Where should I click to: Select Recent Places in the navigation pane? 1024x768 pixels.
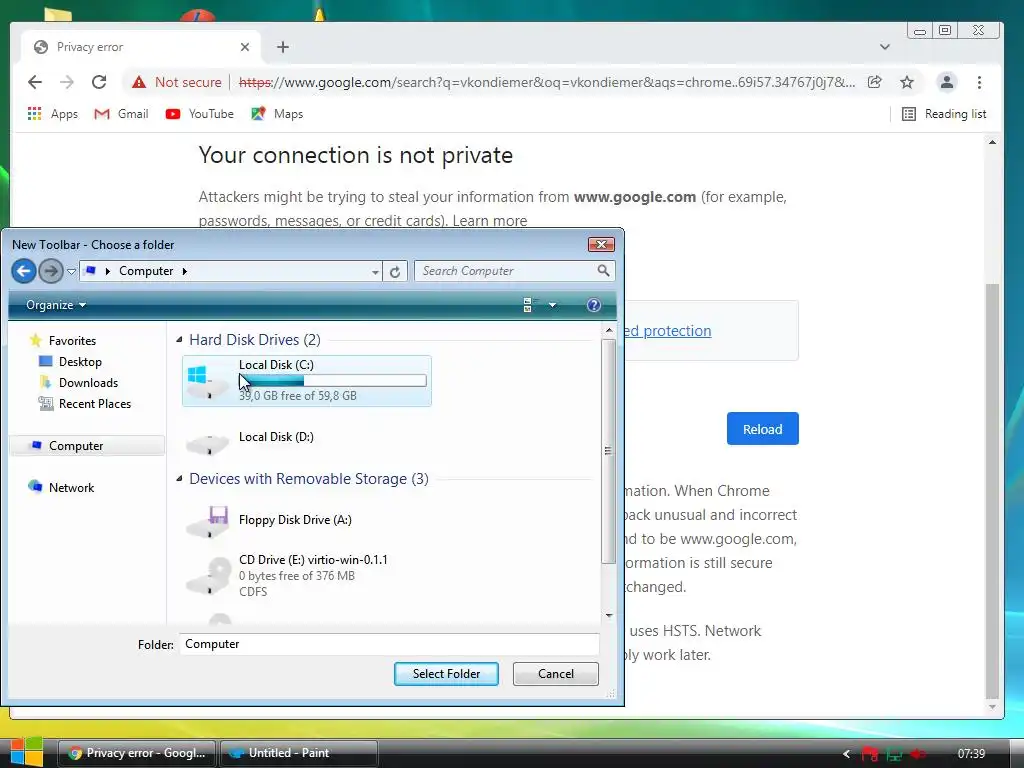click(85, 404)
